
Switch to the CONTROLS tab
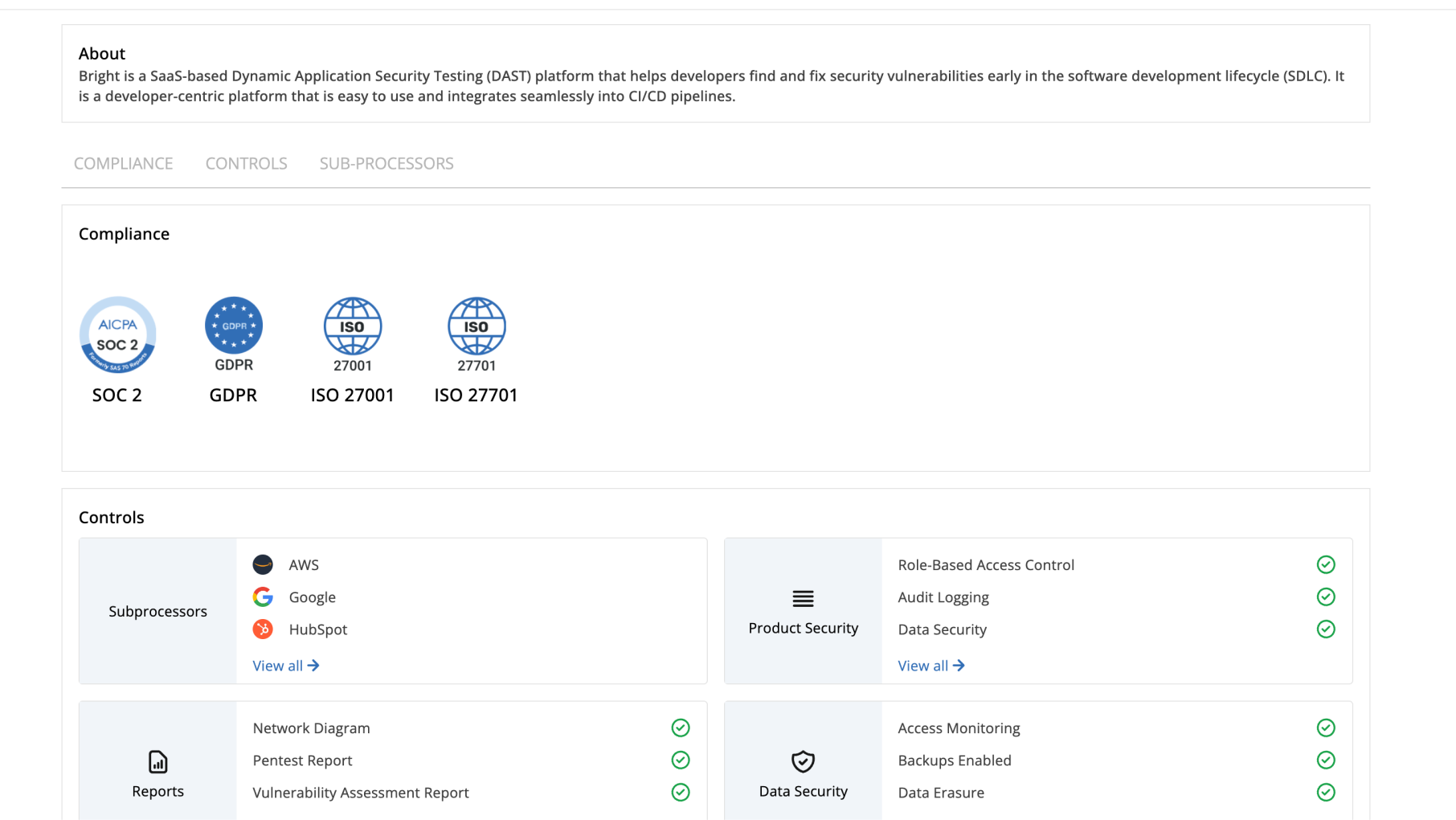coord(246,163)
